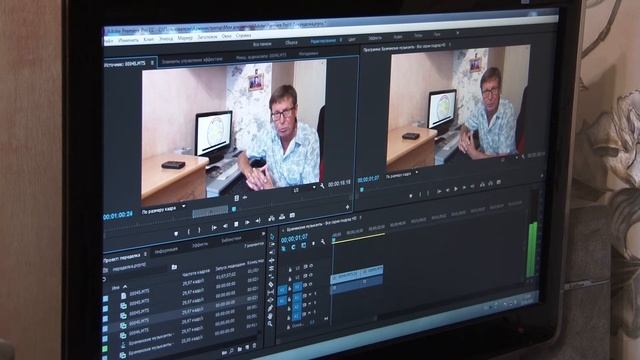Open Информация tab in Project panel
Screen dimensions: 640x360
tap(167, 250)
